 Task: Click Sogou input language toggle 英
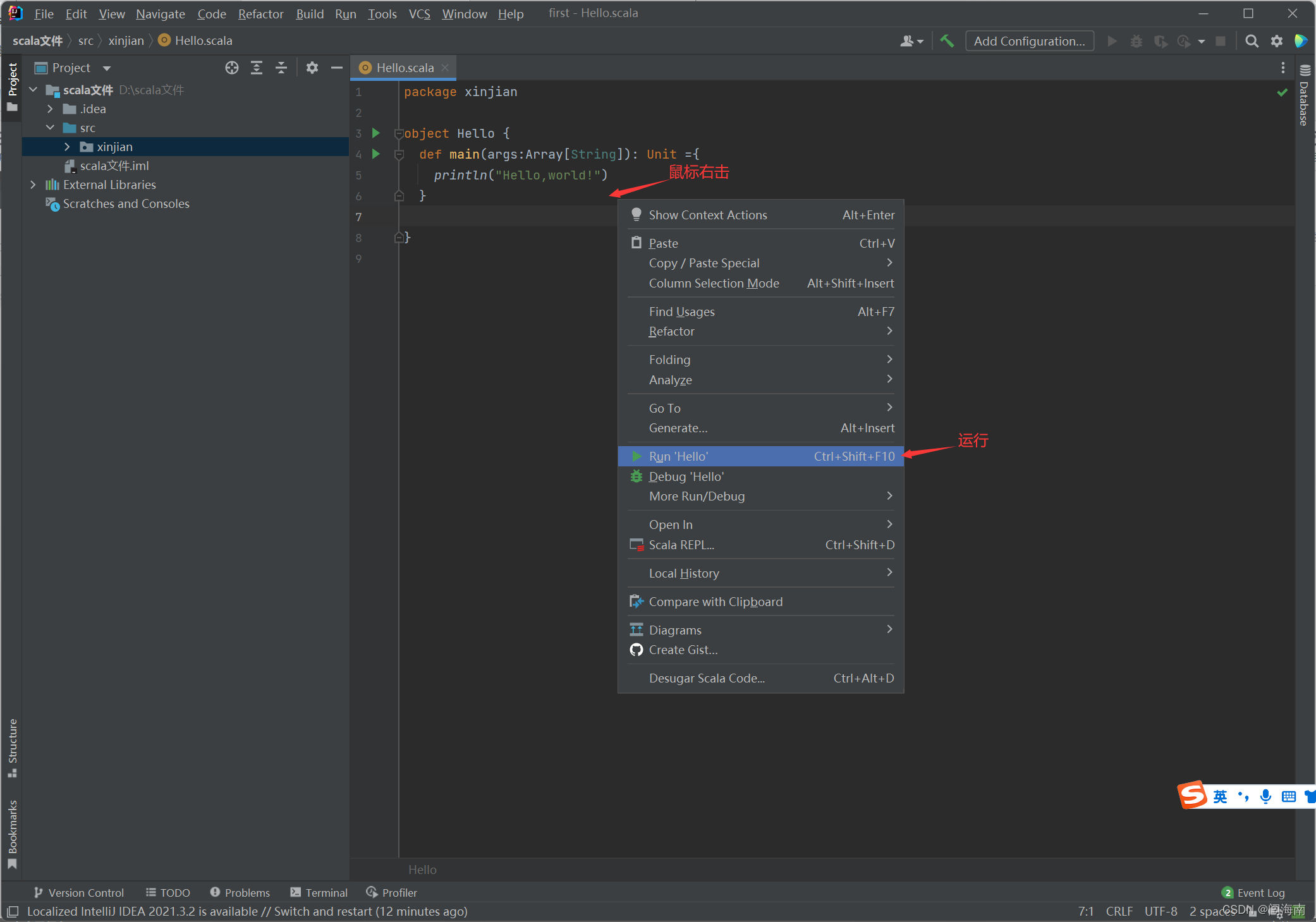[1220, 796]
